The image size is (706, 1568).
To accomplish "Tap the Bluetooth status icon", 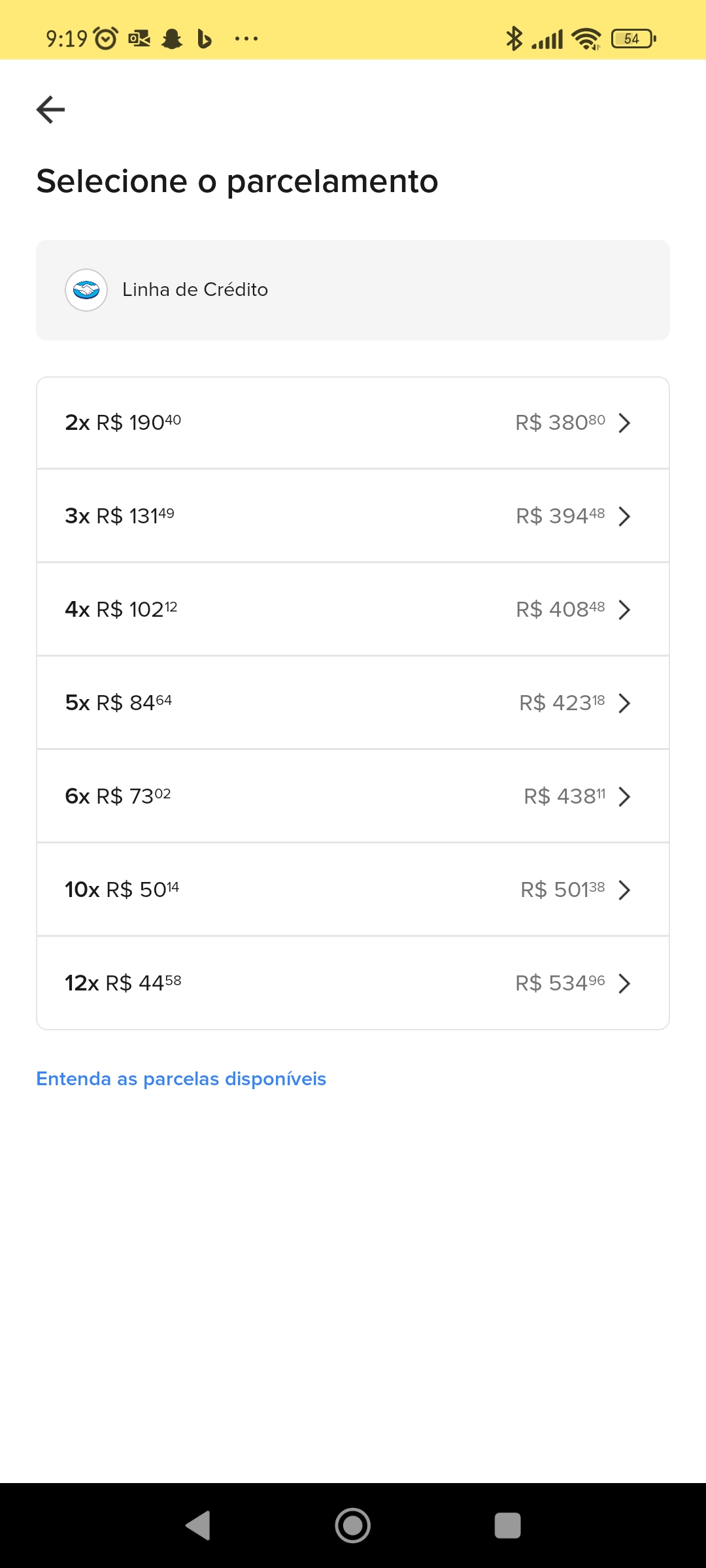I will click(514, 39).
